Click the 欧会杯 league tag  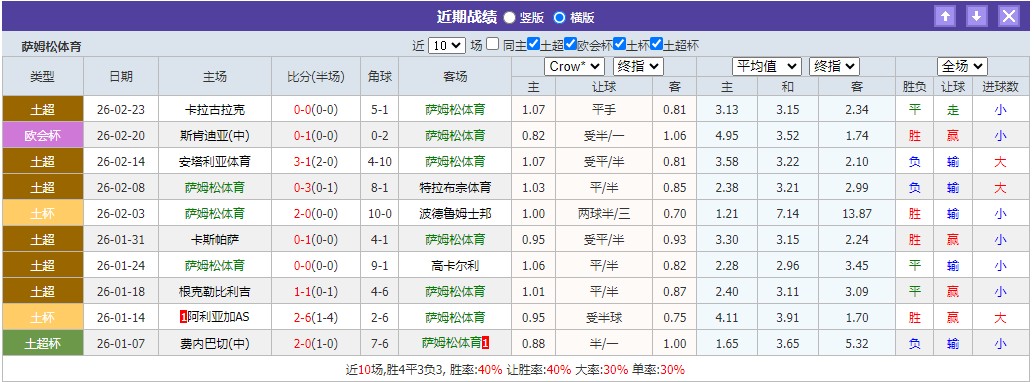click(43, 136)
